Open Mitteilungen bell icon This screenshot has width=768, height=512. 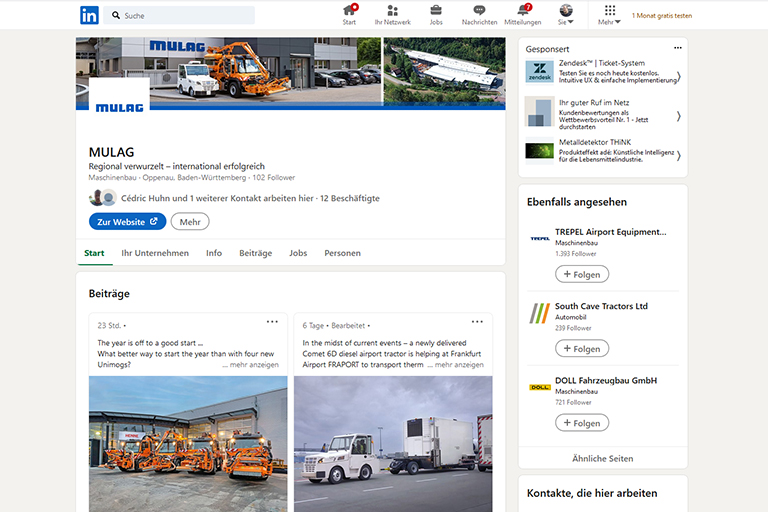pos(523,15)
